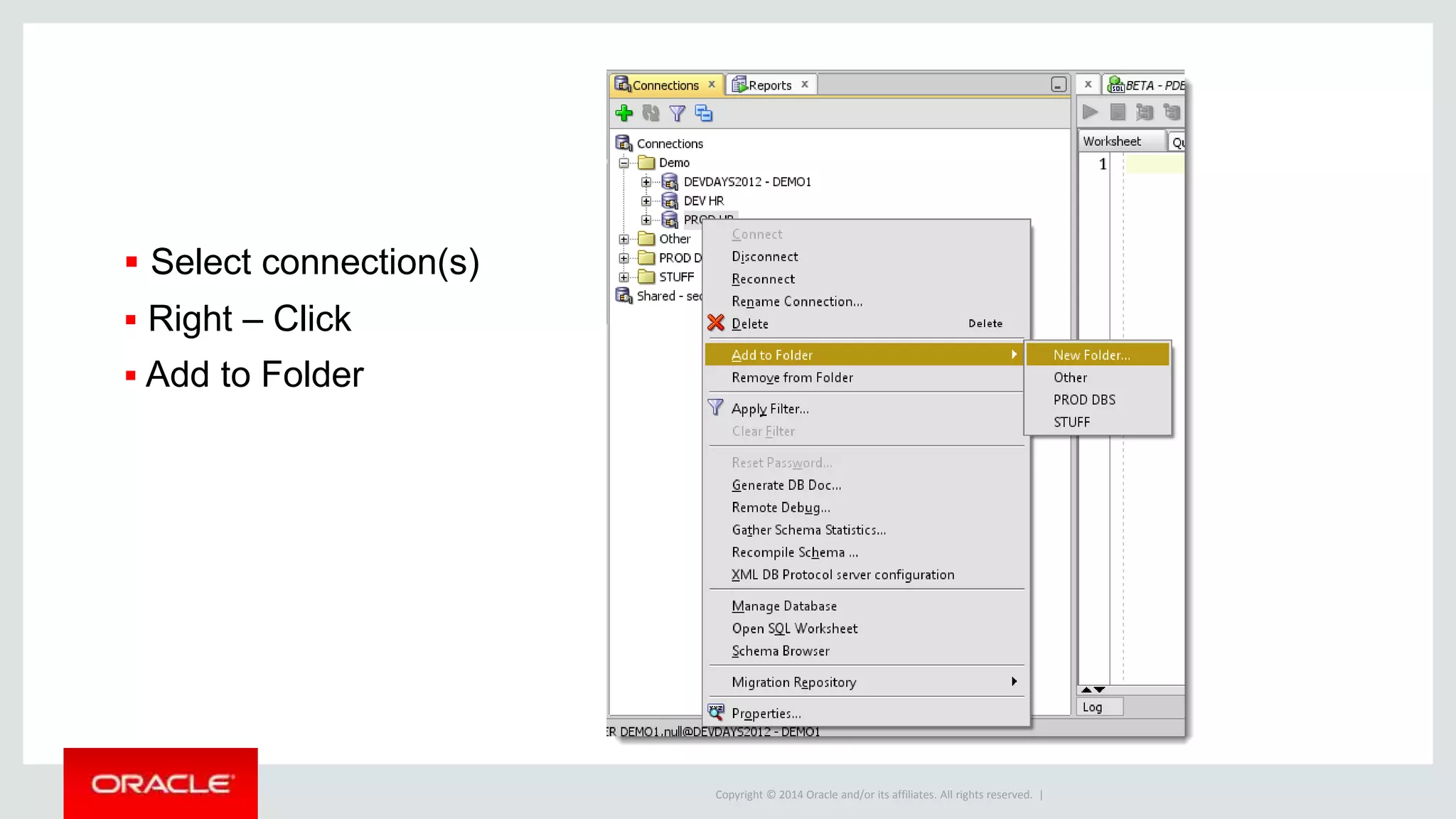Expand the PROD HR connection node
The width and height of the screenshot is (1456, 819).
pos(646,220)
